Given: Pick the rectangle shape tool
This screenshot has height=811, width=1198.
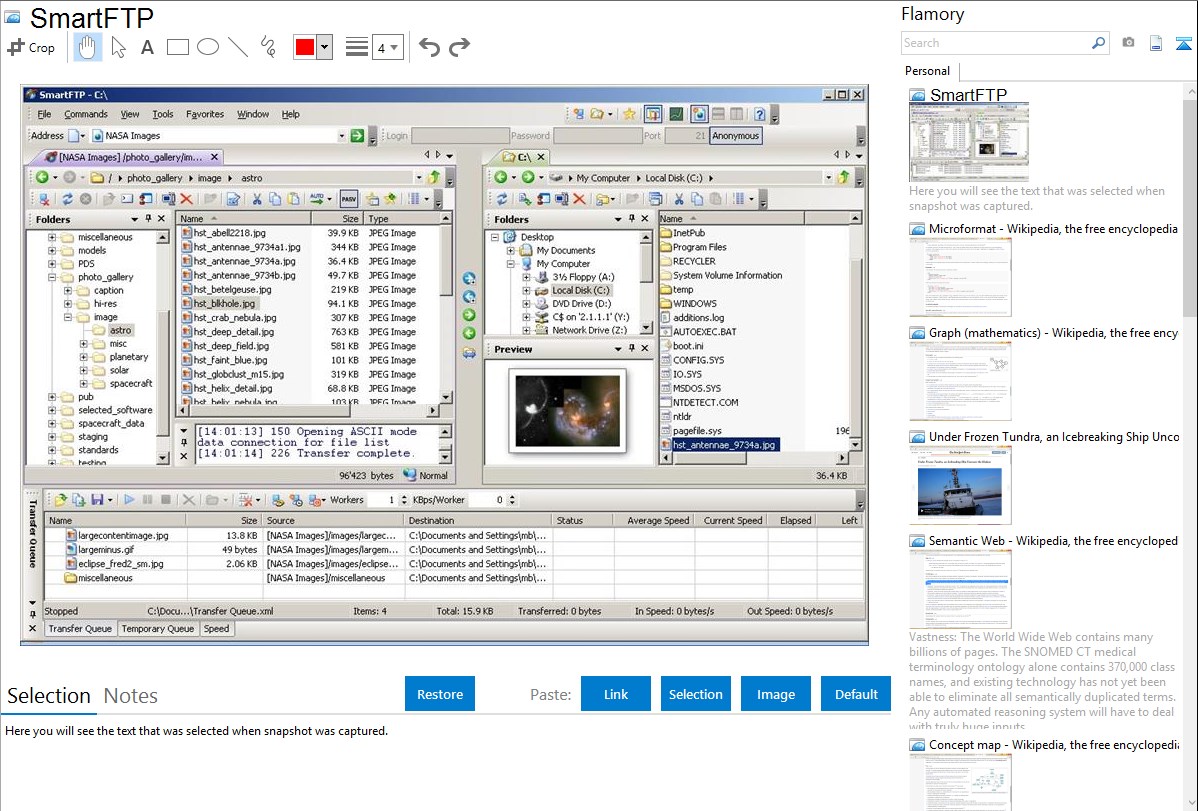Looking at the screenshot, I should [178, 47].
